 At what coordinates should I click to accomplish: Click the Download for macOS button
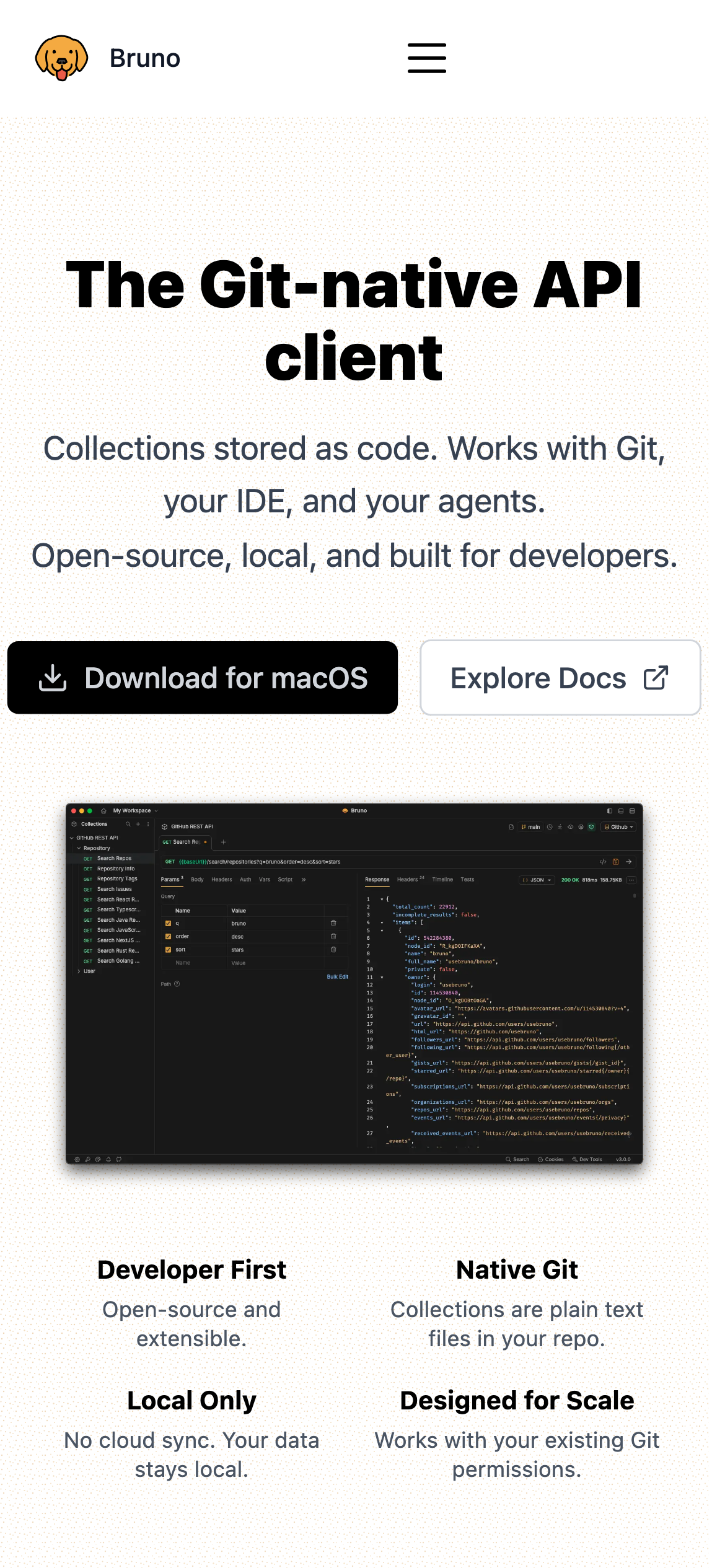(x=203, y=678)
